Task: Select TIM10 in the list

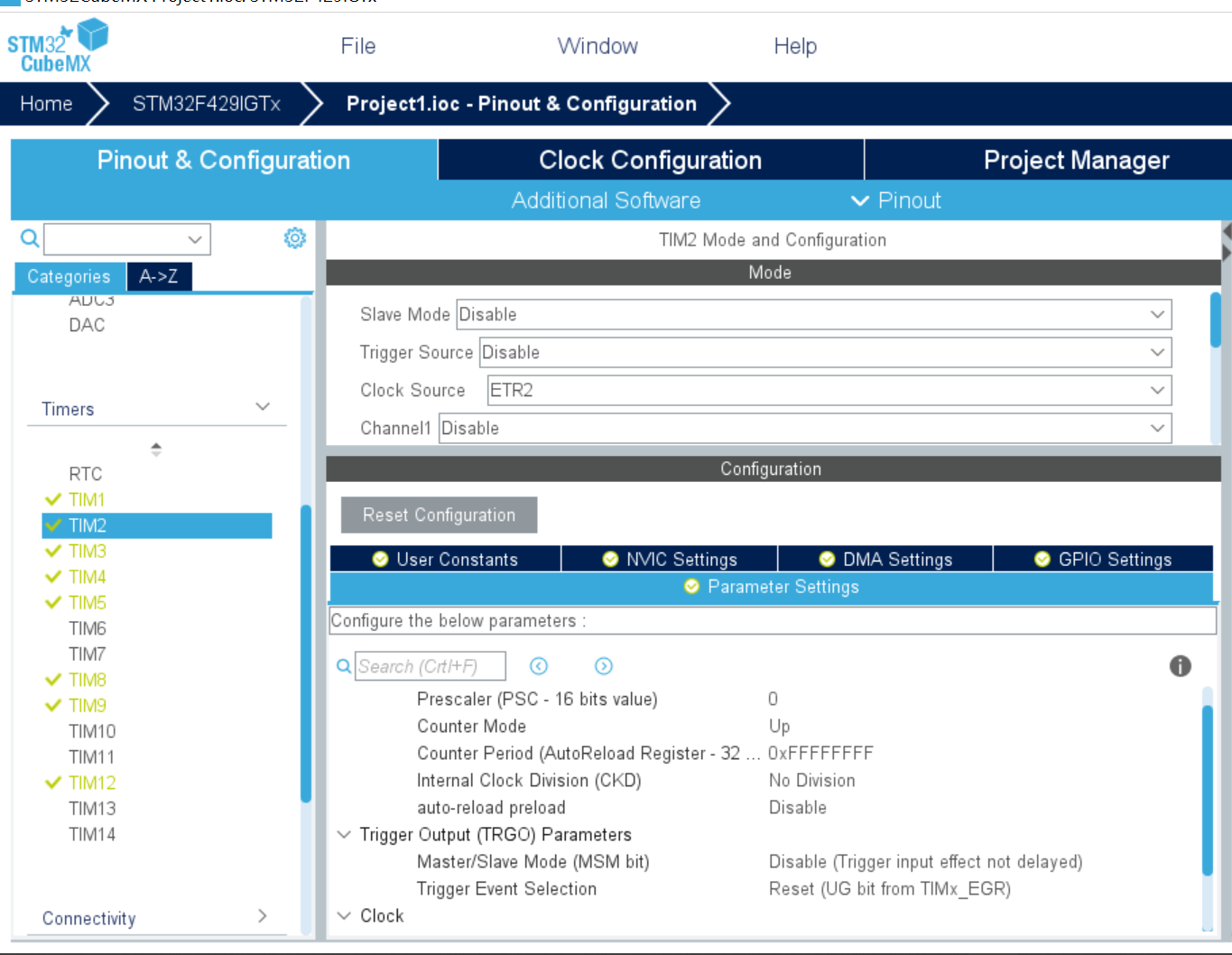Action: point(92,731)
